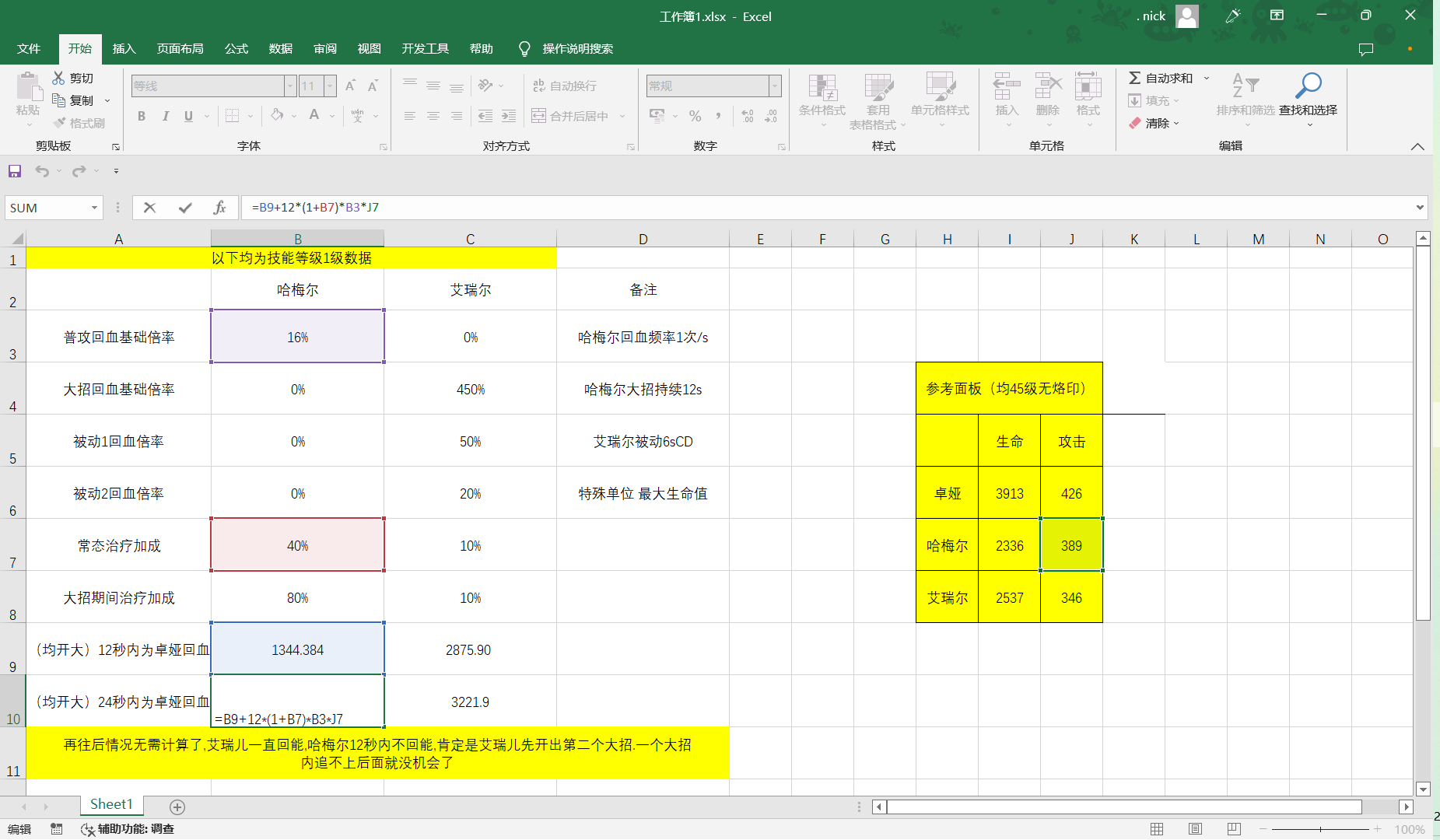Click the Sheet1 worksheet tab
1440x840 pixels.
pos(111,804)
